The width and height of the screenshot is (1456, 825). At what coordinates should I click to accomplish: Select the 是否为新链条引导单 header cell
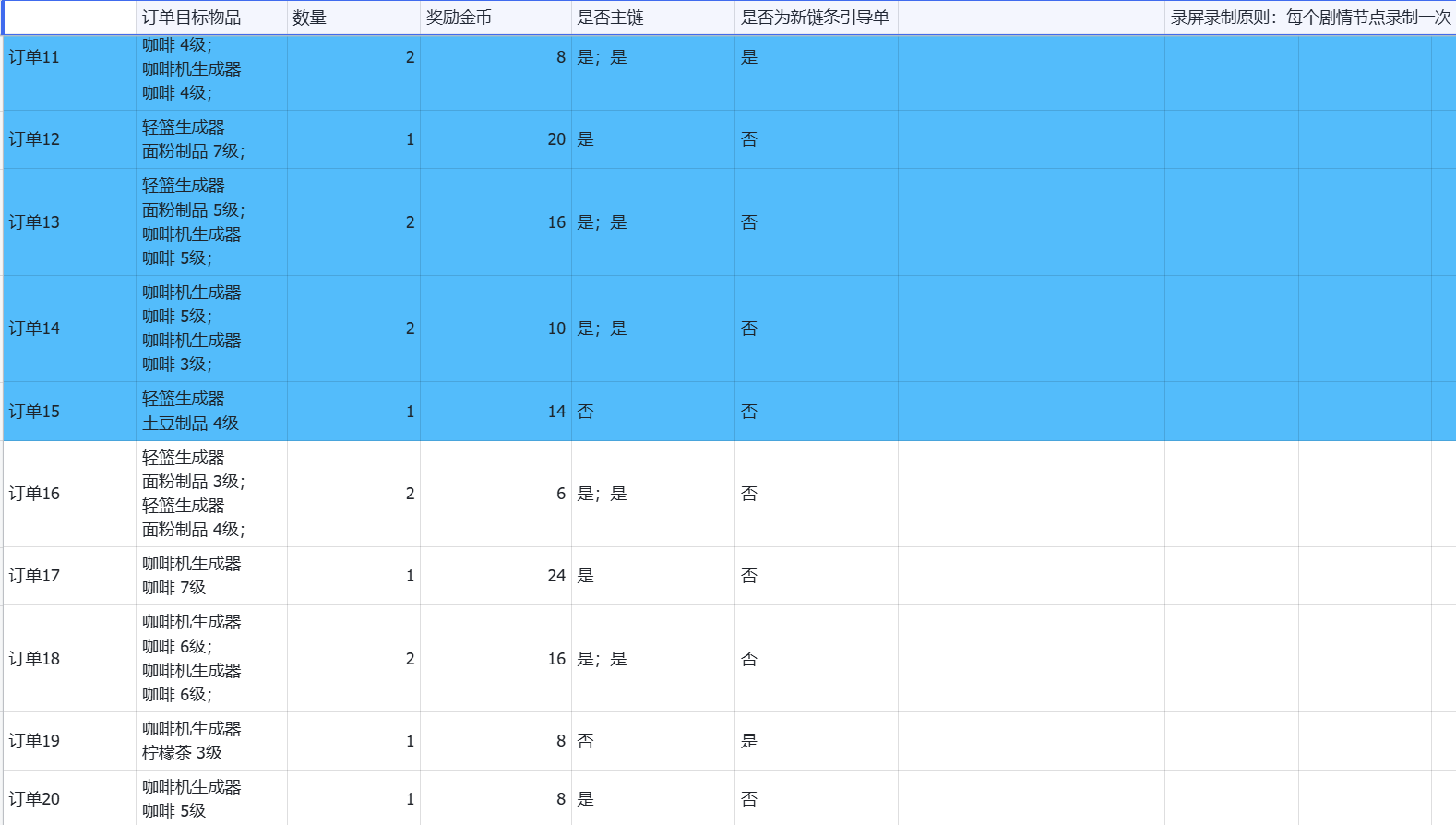pos(817,18)
